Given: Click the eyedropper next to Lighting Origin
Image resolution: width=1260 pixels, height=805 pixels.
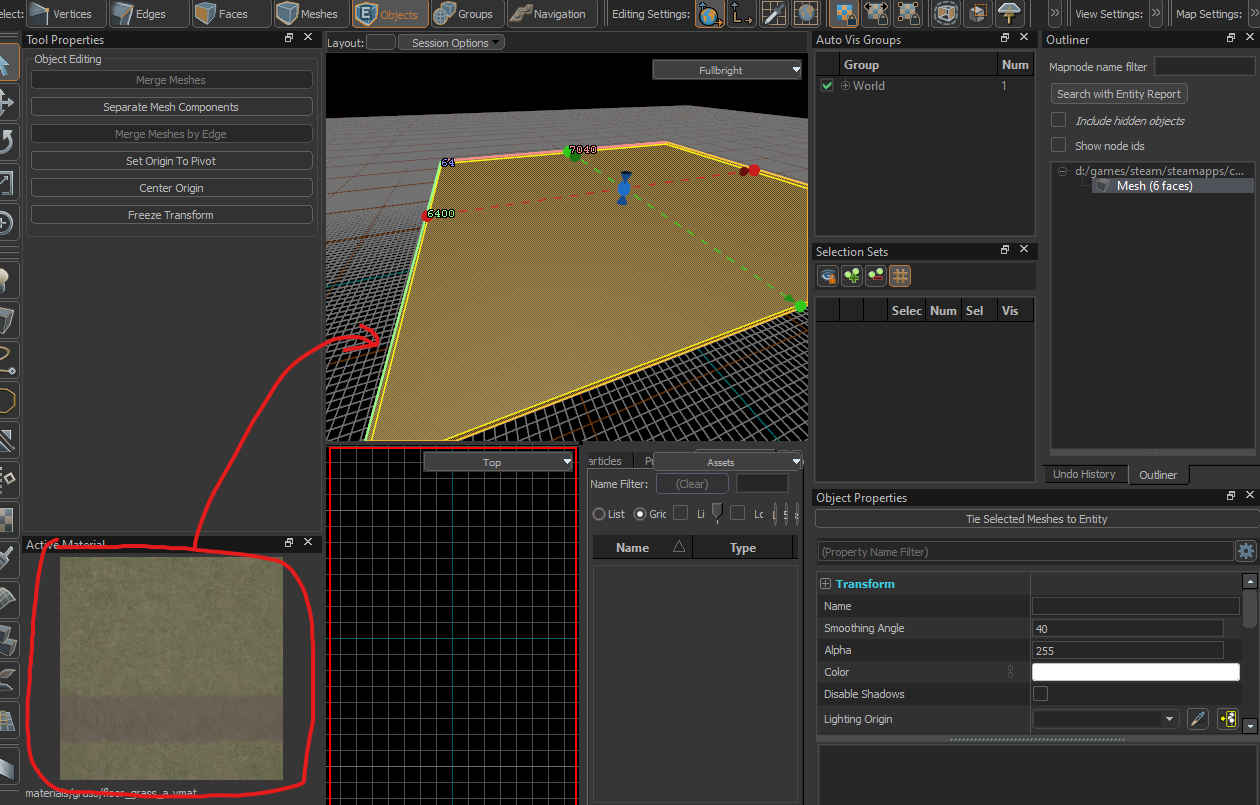Looking at the screenshot, I should 1197,719.
